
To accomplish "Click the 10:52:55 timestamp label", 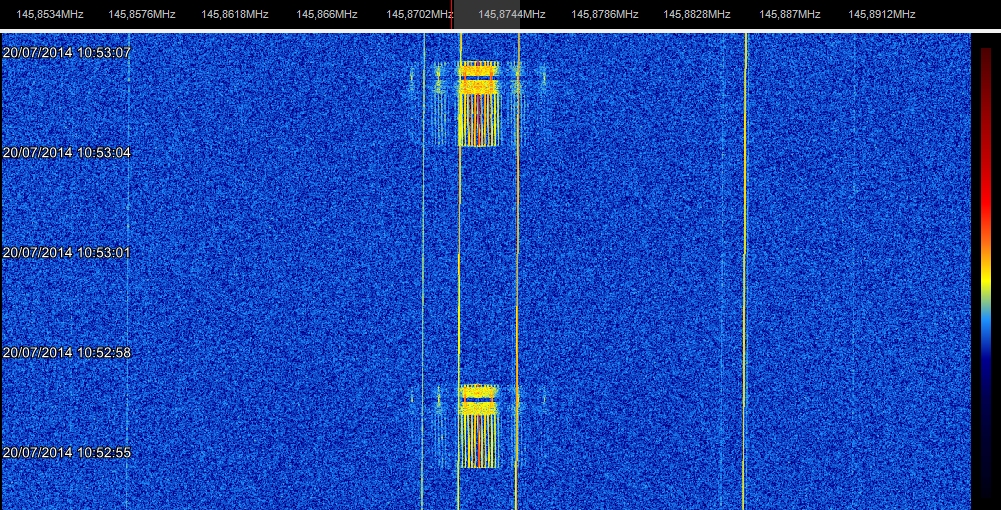I will pos(67,452).
